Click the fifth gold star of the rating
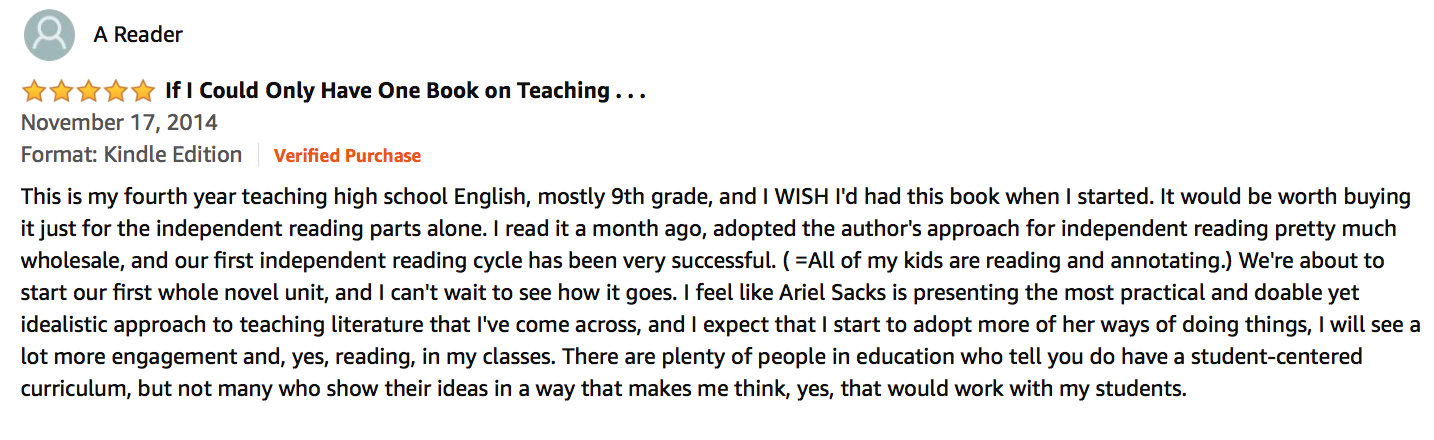The height and width of the screenshot is (440, 1434). click(142, 92)
